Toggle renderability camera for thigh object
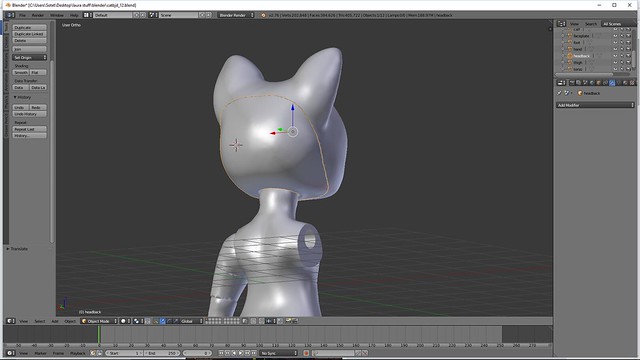This screenshot has height=360, width=640. [628, 62]
